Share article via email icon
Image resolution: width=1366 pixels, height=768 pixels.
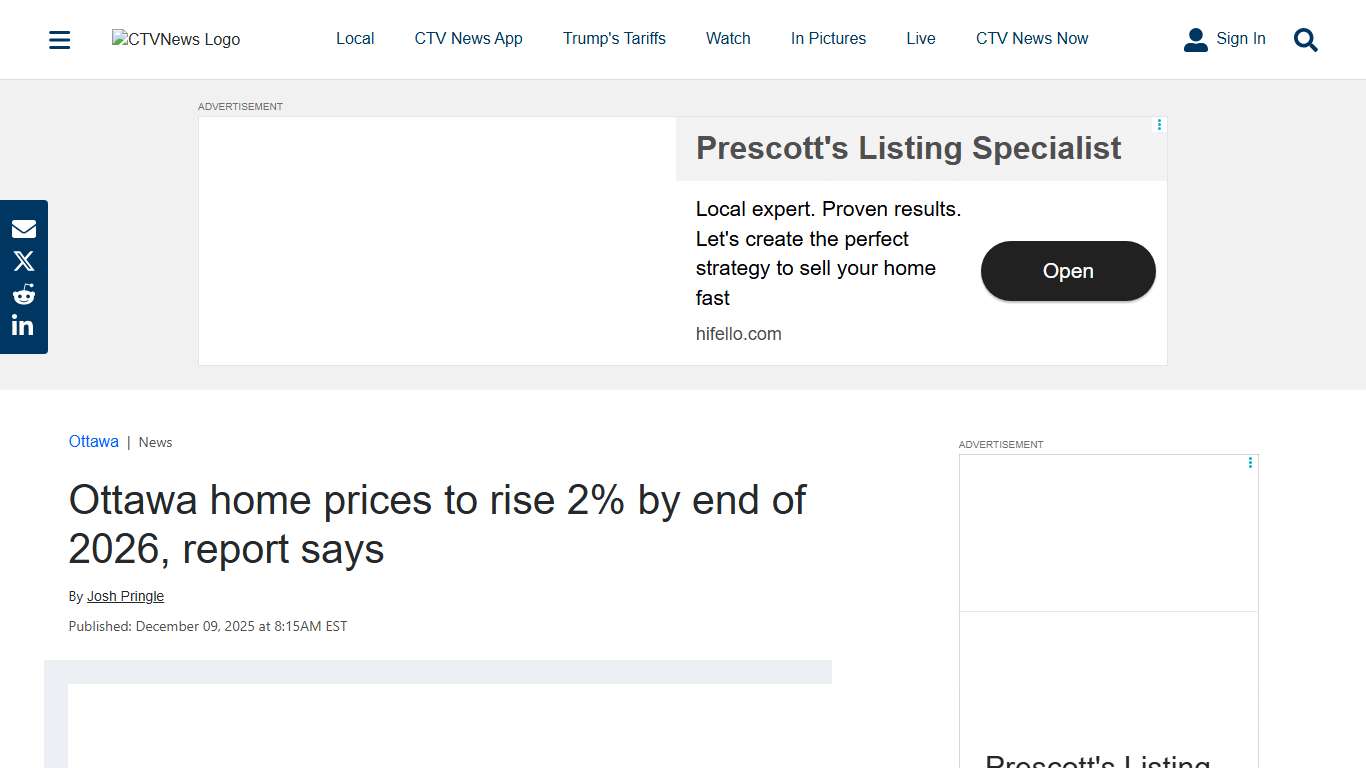click(24, 229)
